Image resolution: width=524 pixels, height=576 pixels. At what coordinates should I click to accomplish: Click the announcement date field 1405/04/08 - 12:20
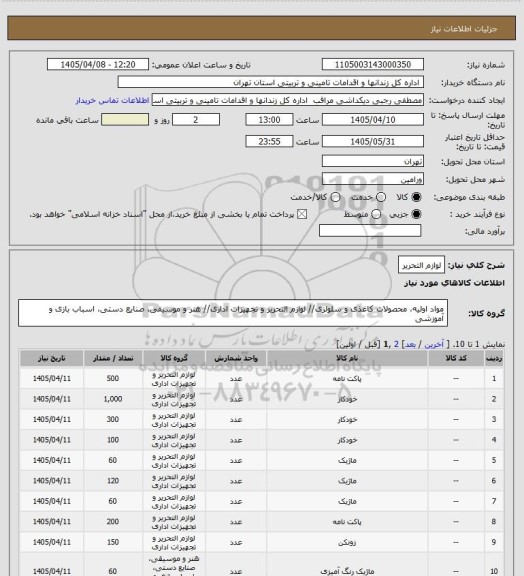click(98, 64)
